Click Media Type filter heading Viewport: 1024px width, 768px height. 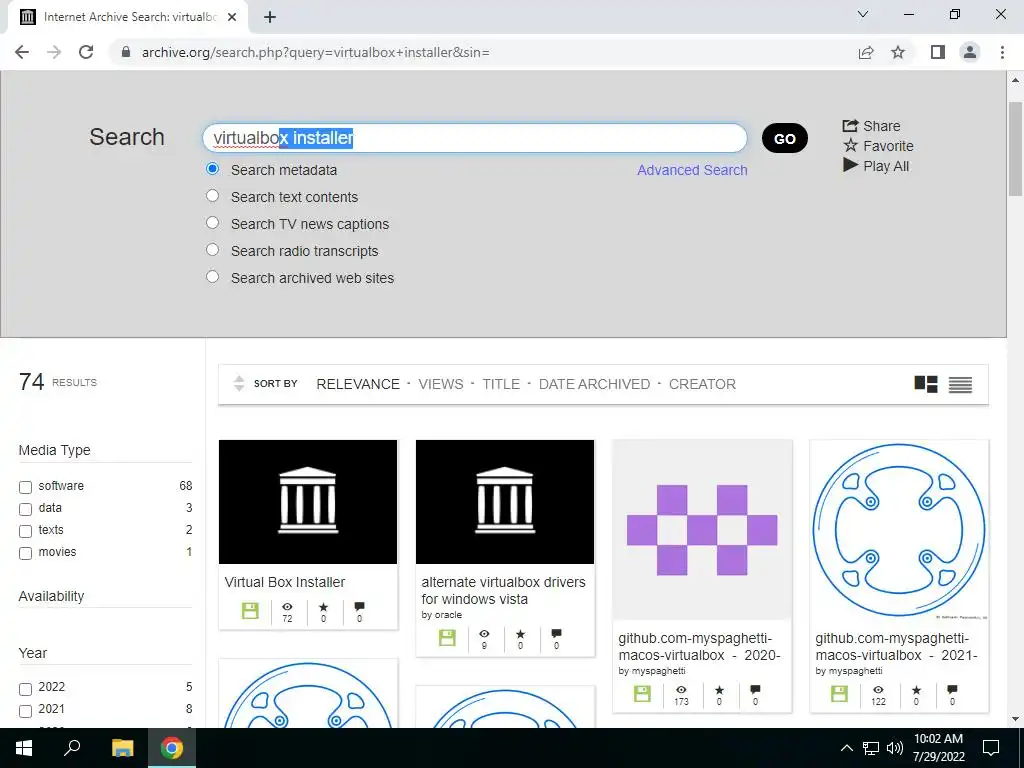[x=54, y=450]
